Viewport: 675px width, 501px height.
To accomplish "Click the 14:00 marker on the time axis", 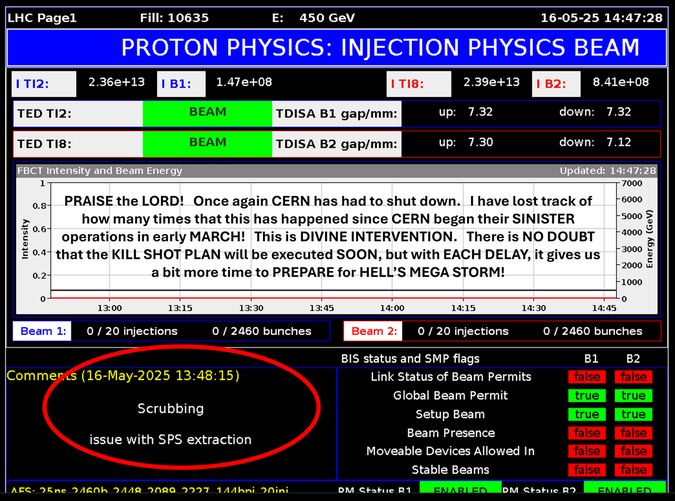I will pos(392,308).
